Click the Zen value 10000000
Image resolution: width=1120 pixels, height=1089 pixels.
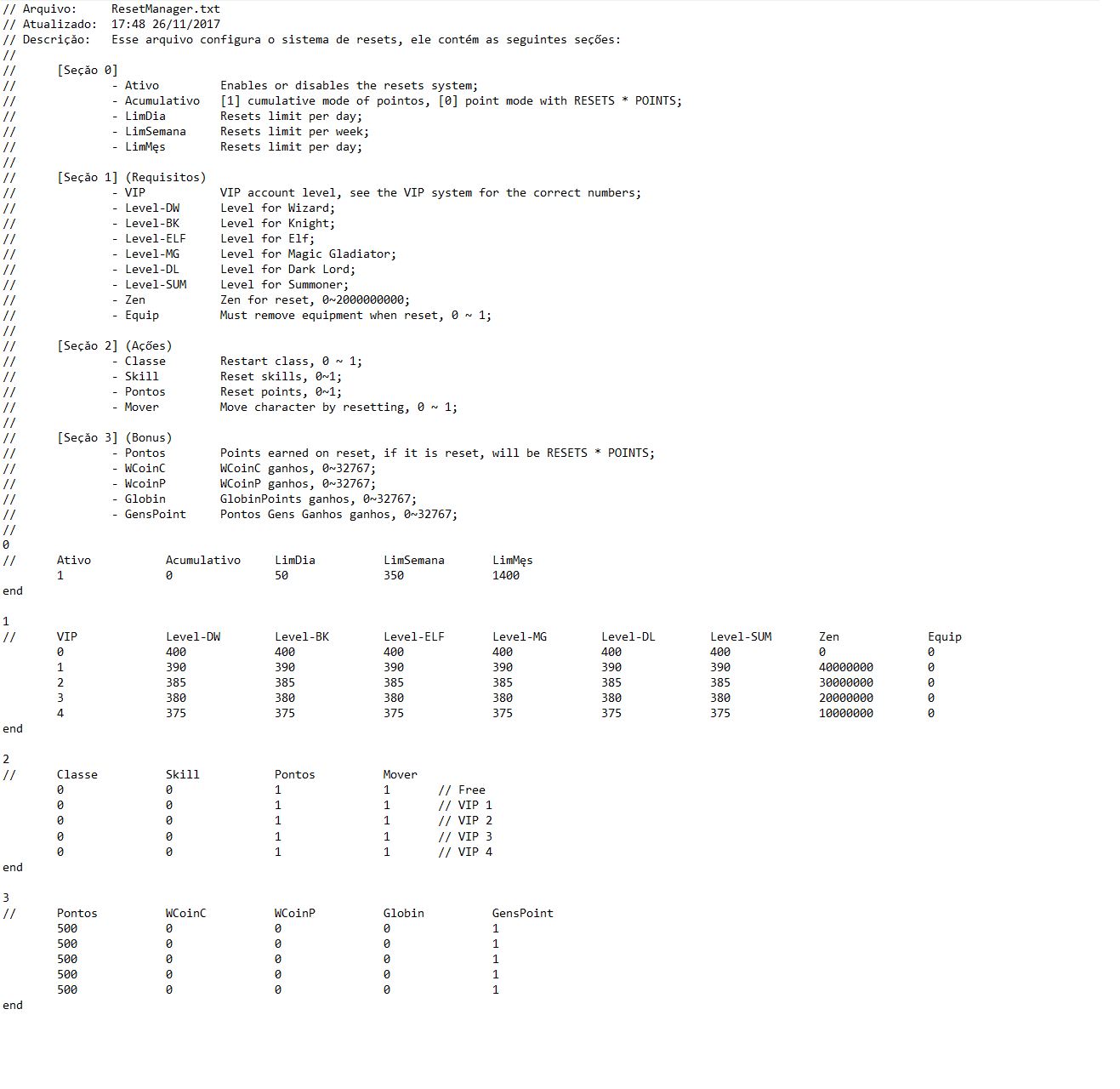(x=846, y=714)
